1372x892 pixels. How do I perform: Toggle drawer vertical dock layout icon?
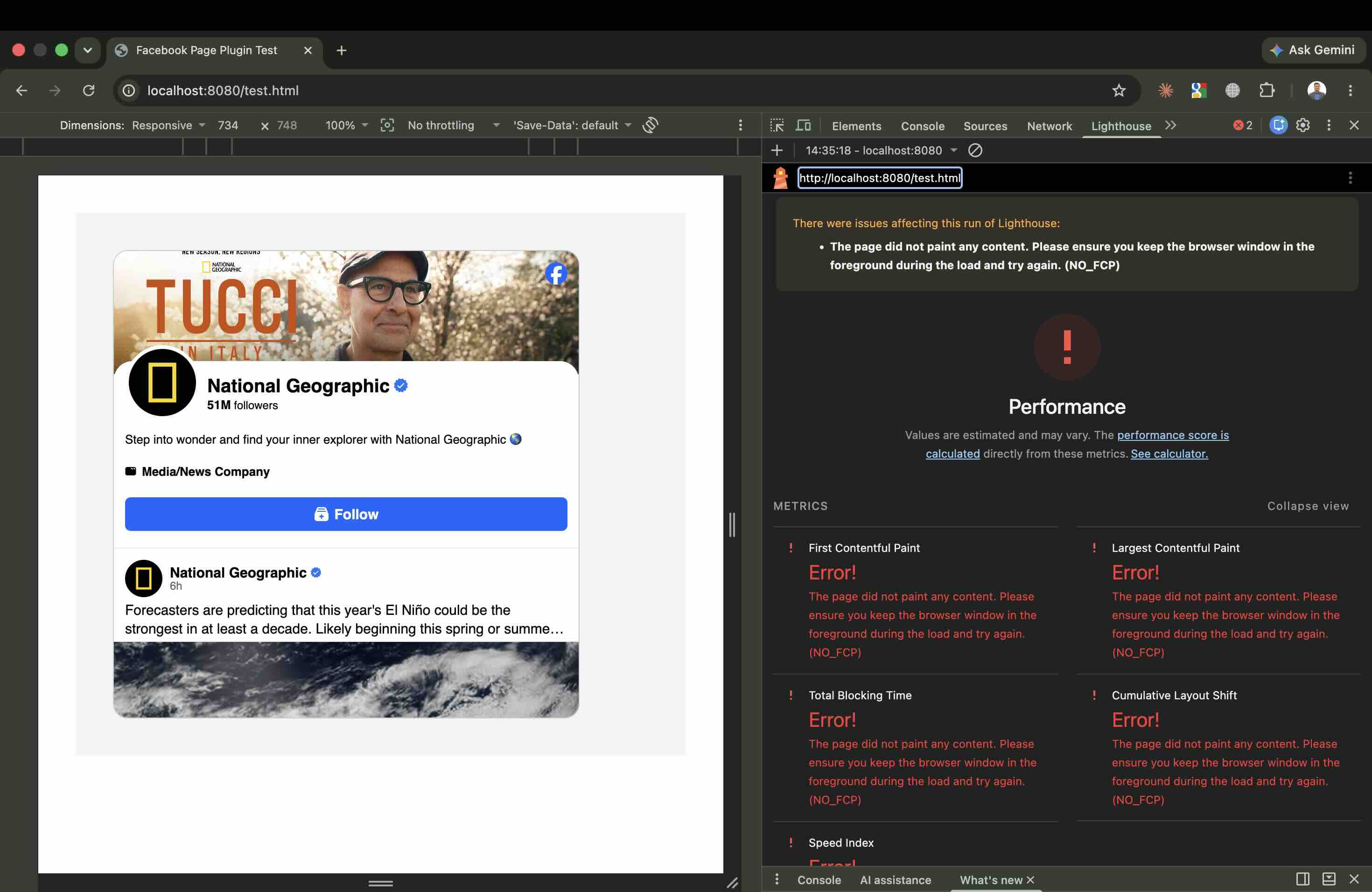[x=1303, y=879]
